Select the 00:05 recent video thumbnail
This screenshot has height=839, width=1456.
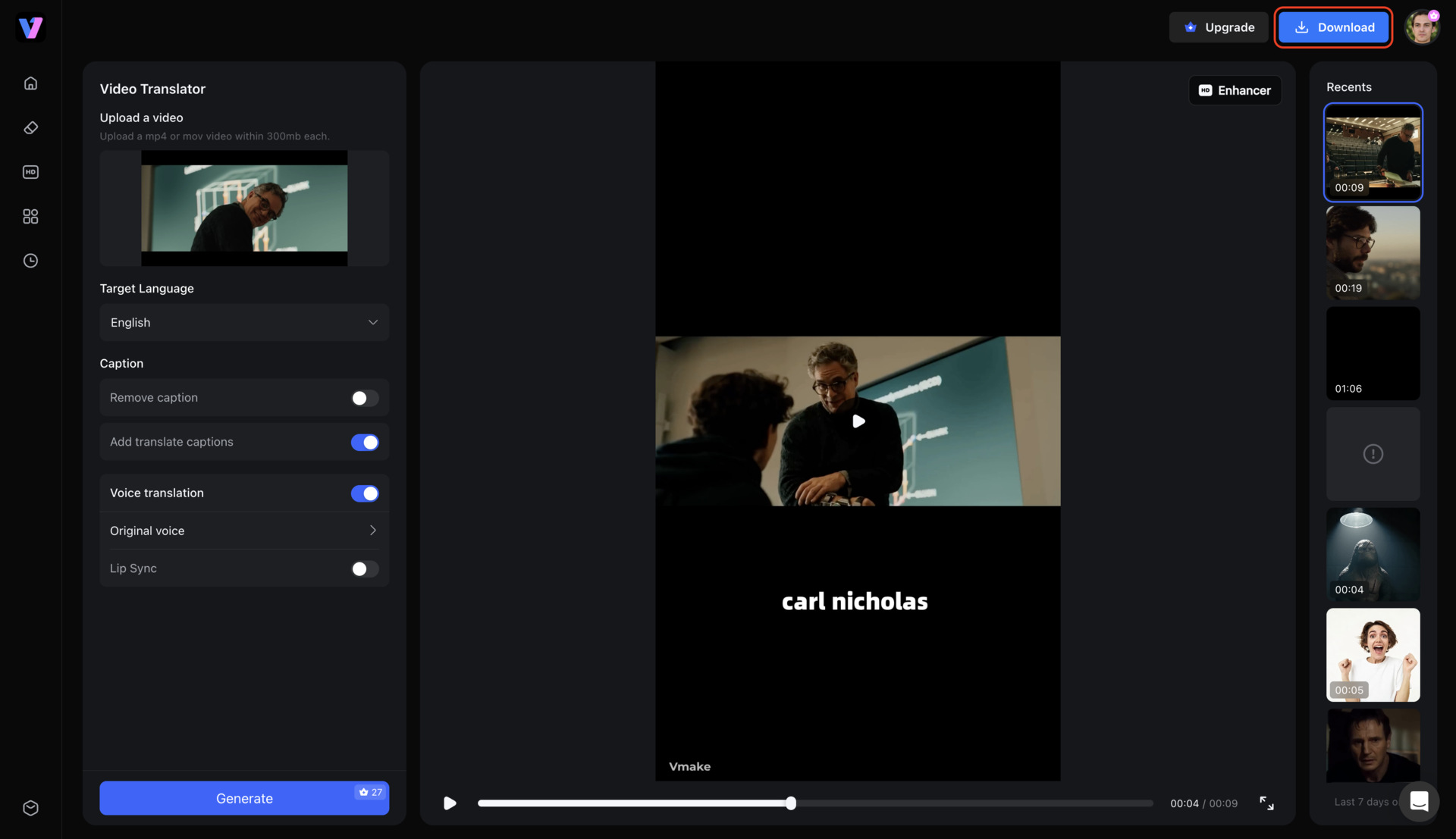(1373, 655)
